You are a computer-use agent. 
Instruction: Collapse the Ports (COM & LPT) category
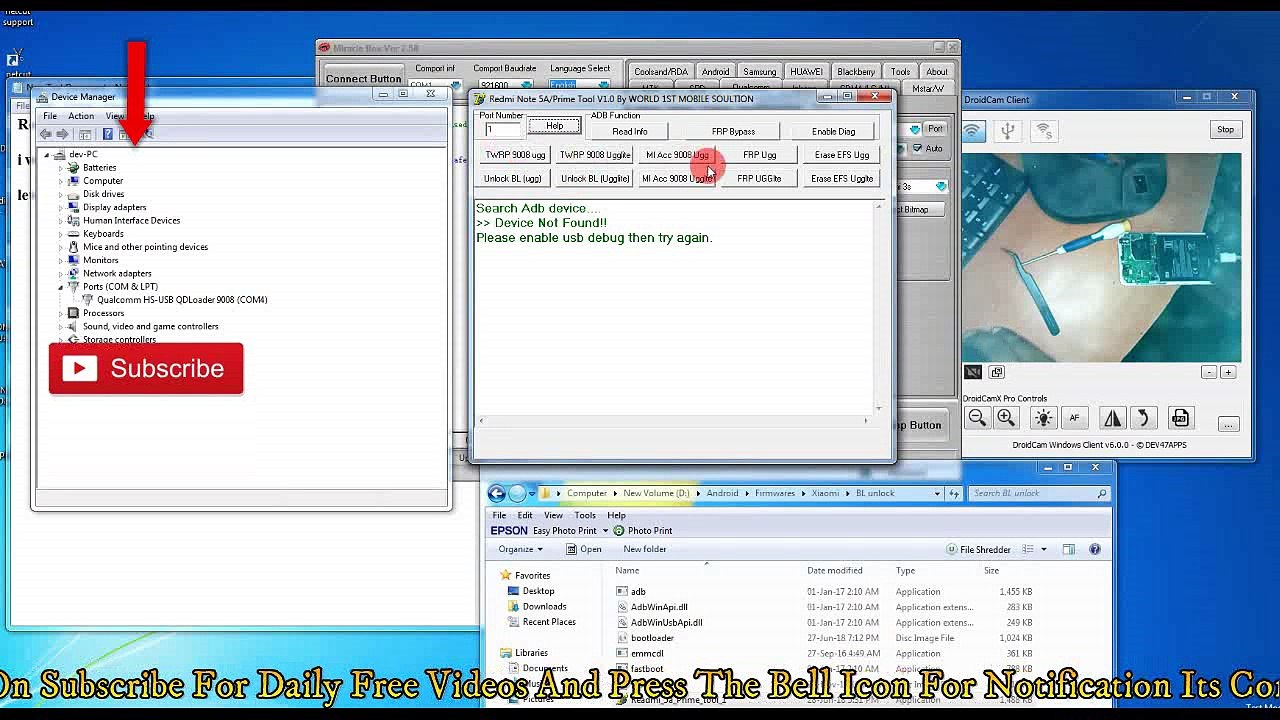(61, 287)
